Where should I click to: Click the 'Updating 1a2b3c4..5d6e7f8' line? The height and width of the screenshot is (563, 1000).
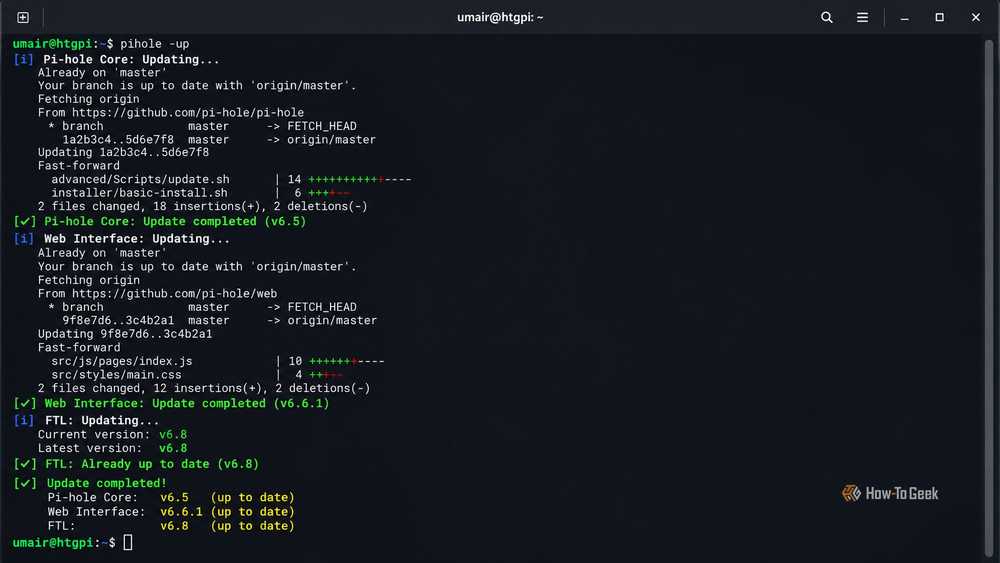coord(123,152)
